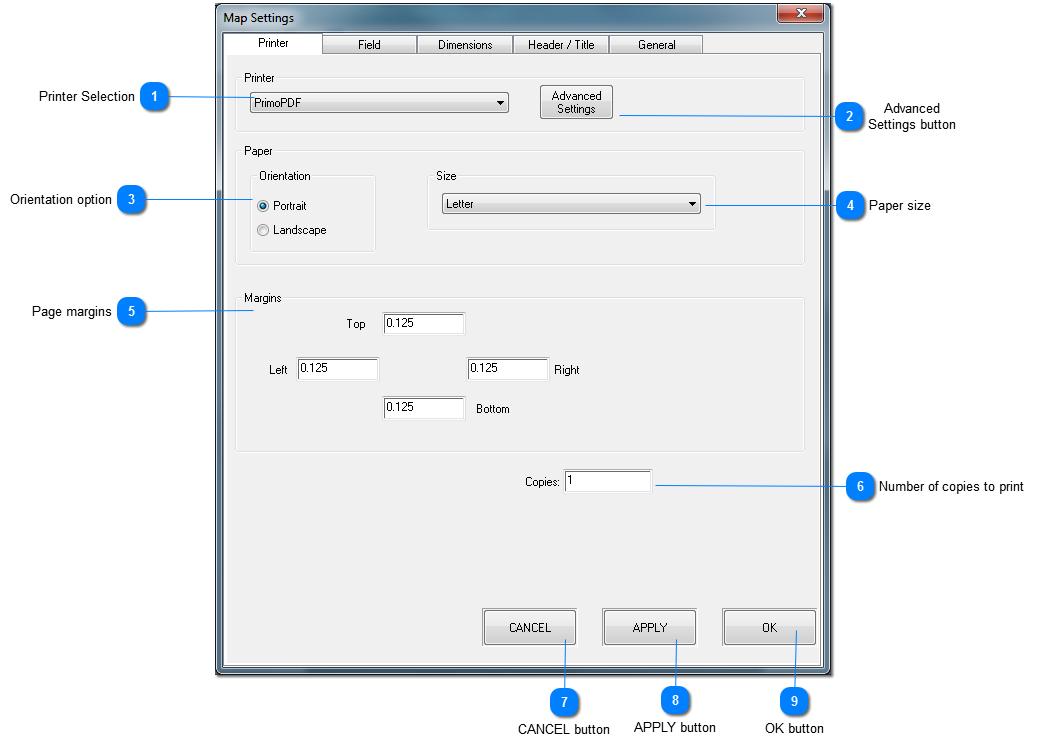This screenshot has width=1038, height=751.
Task: Close the Map Settings dialog window
Action: (800, 14)
